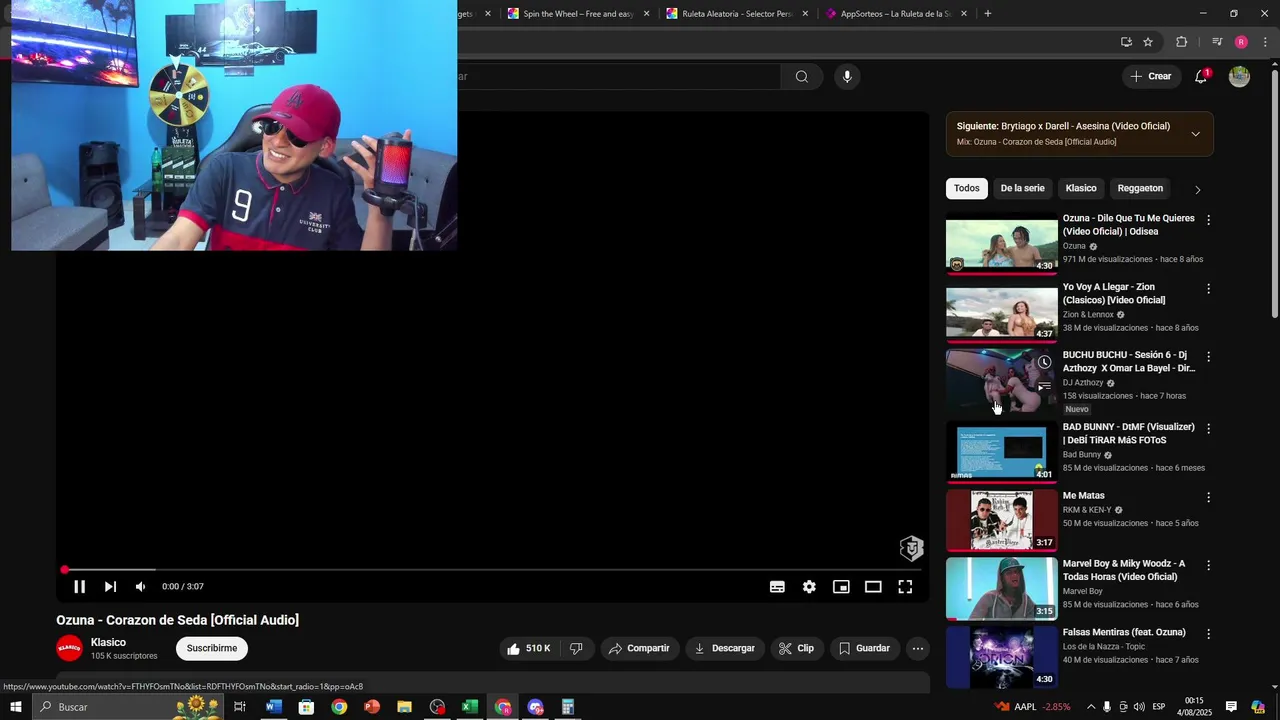
Task: Open the Klasico channel name link
Action: (108, 642)
